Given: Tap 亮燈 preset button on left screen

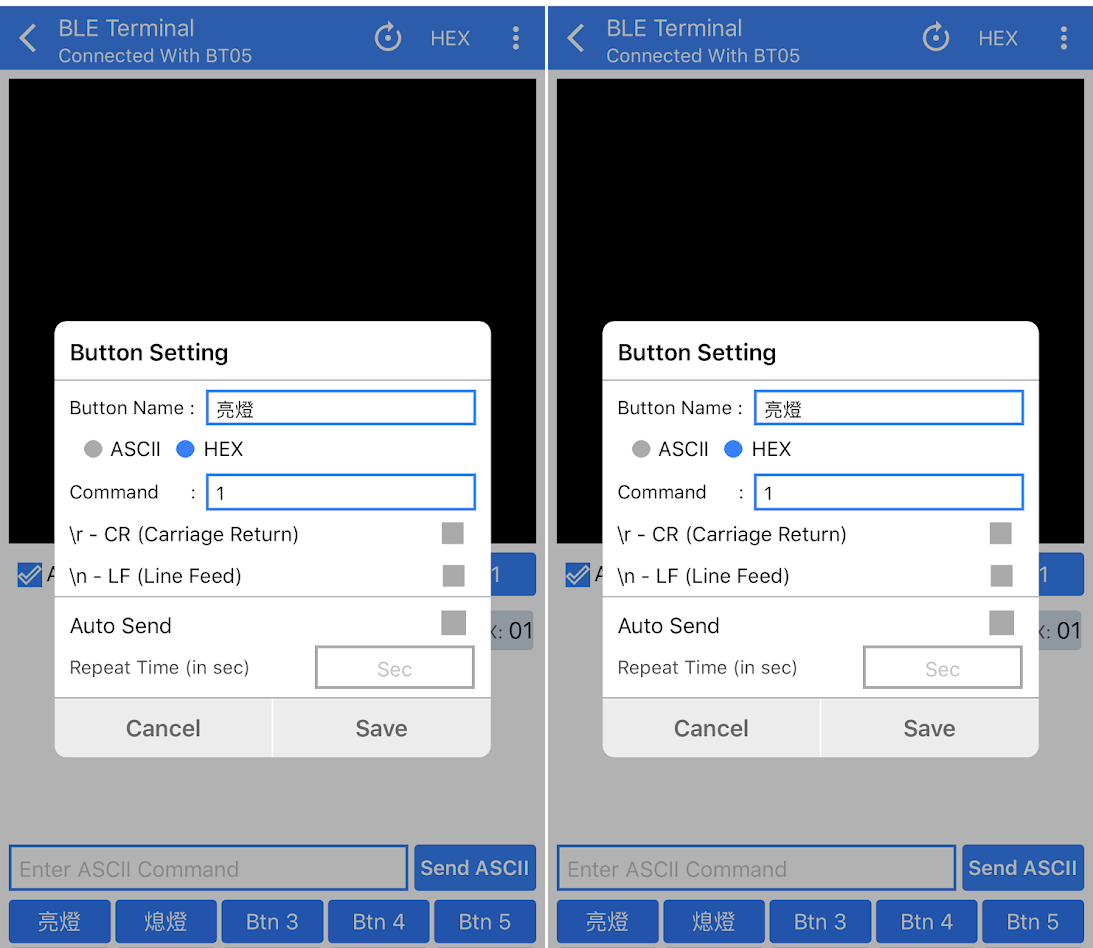Looking at the screenshot, I should tap(60, 922).
